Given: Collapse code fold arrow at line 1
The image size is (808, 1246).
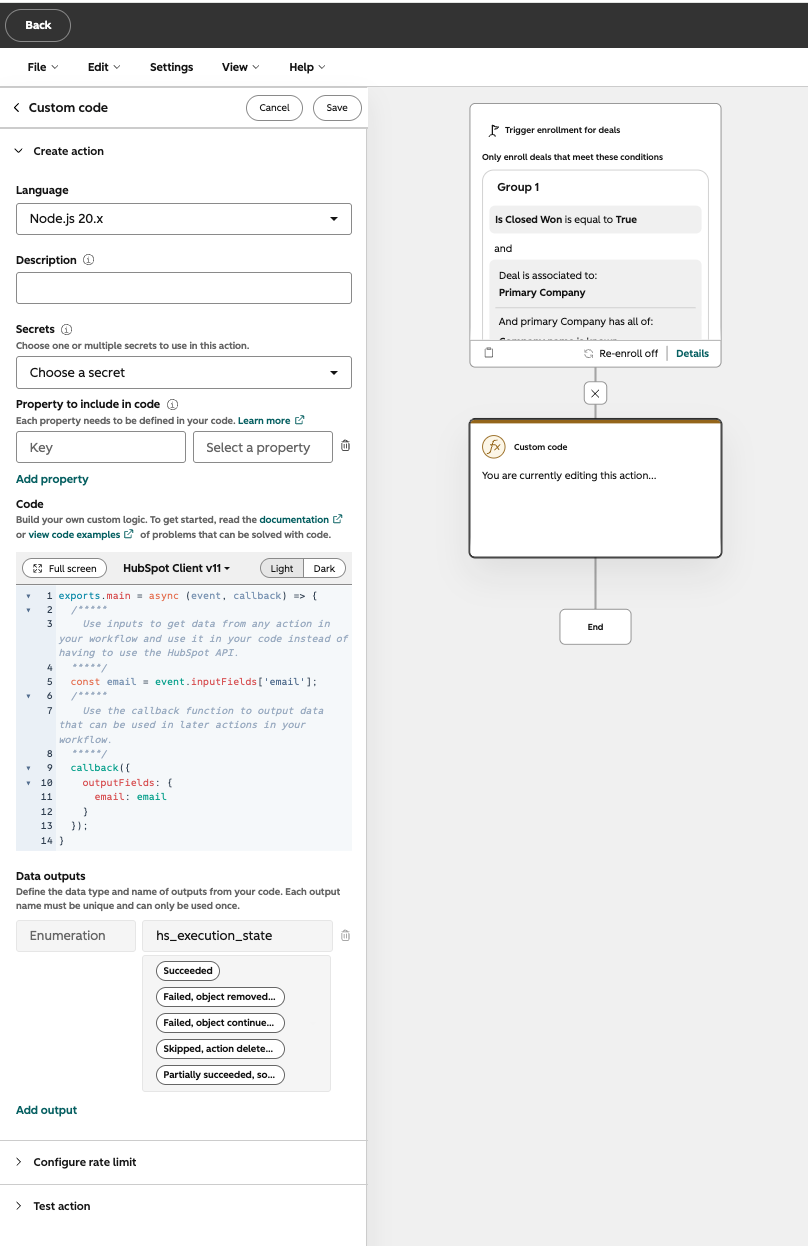Looking at the screenshot, I should [x=29, y=596].
